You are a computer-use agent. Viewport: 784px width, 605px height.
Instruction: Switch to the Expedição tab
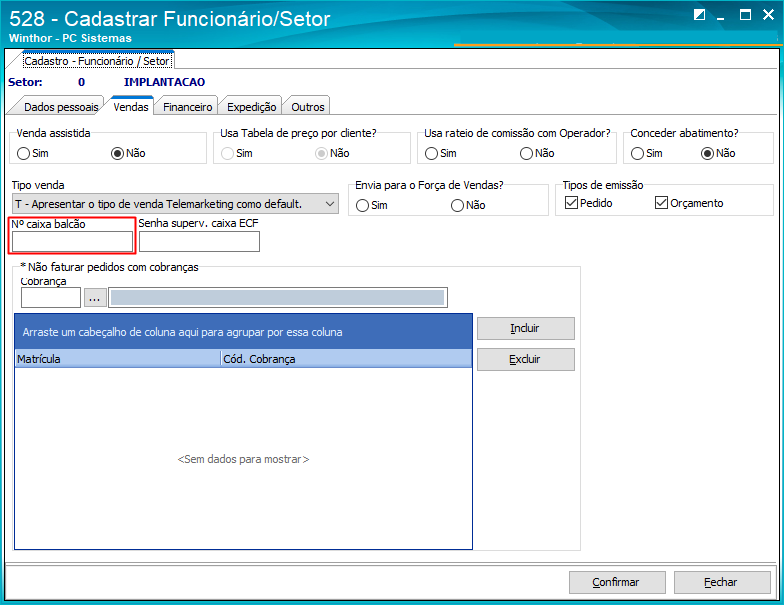coord(252,107)
